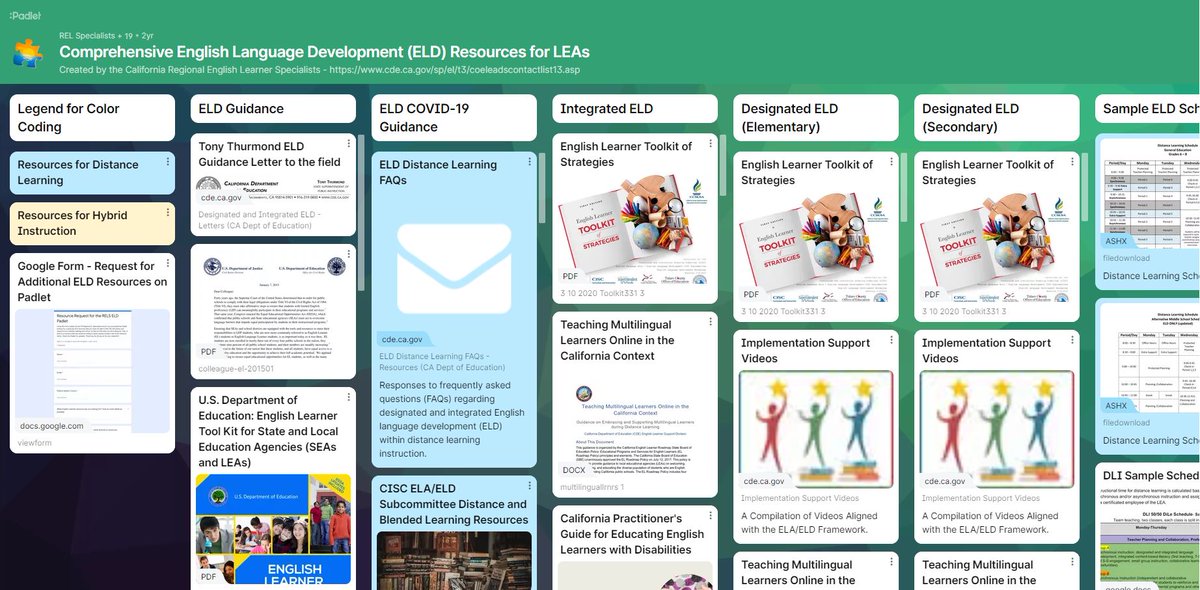Click the board description with the cde.ca.gov URL
The width and height of the screenshot is (1200, 590).
pyautogui.click(x=319, y=70)
